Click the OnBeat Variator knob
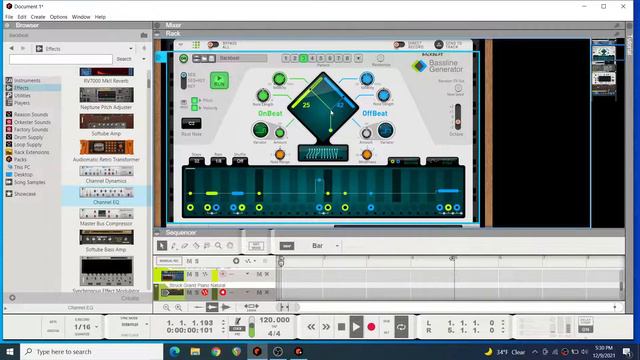 (260, 130)
